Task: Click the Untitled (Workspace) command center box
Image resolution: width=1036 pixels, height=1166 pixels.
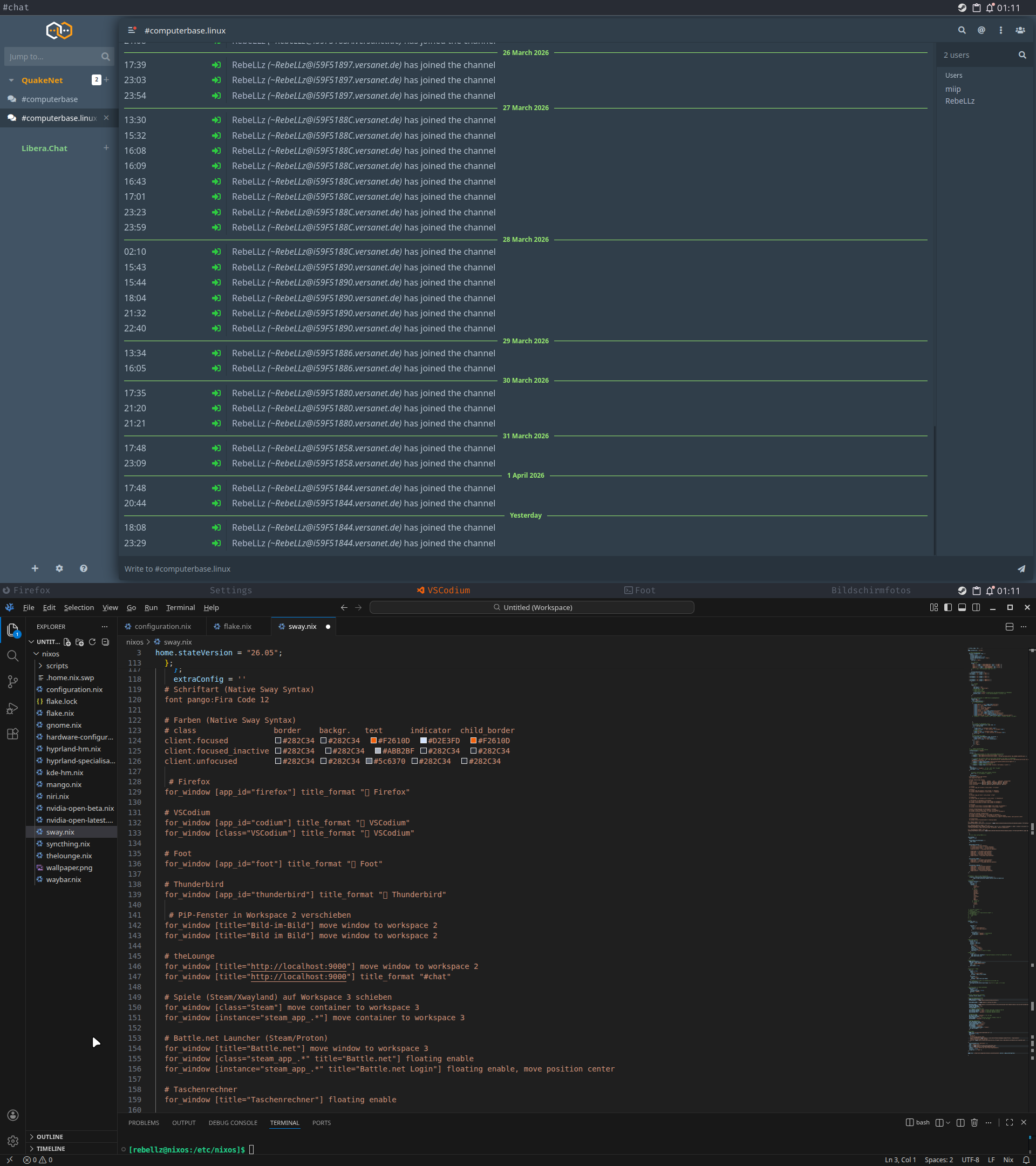Action: pos(531,607)
